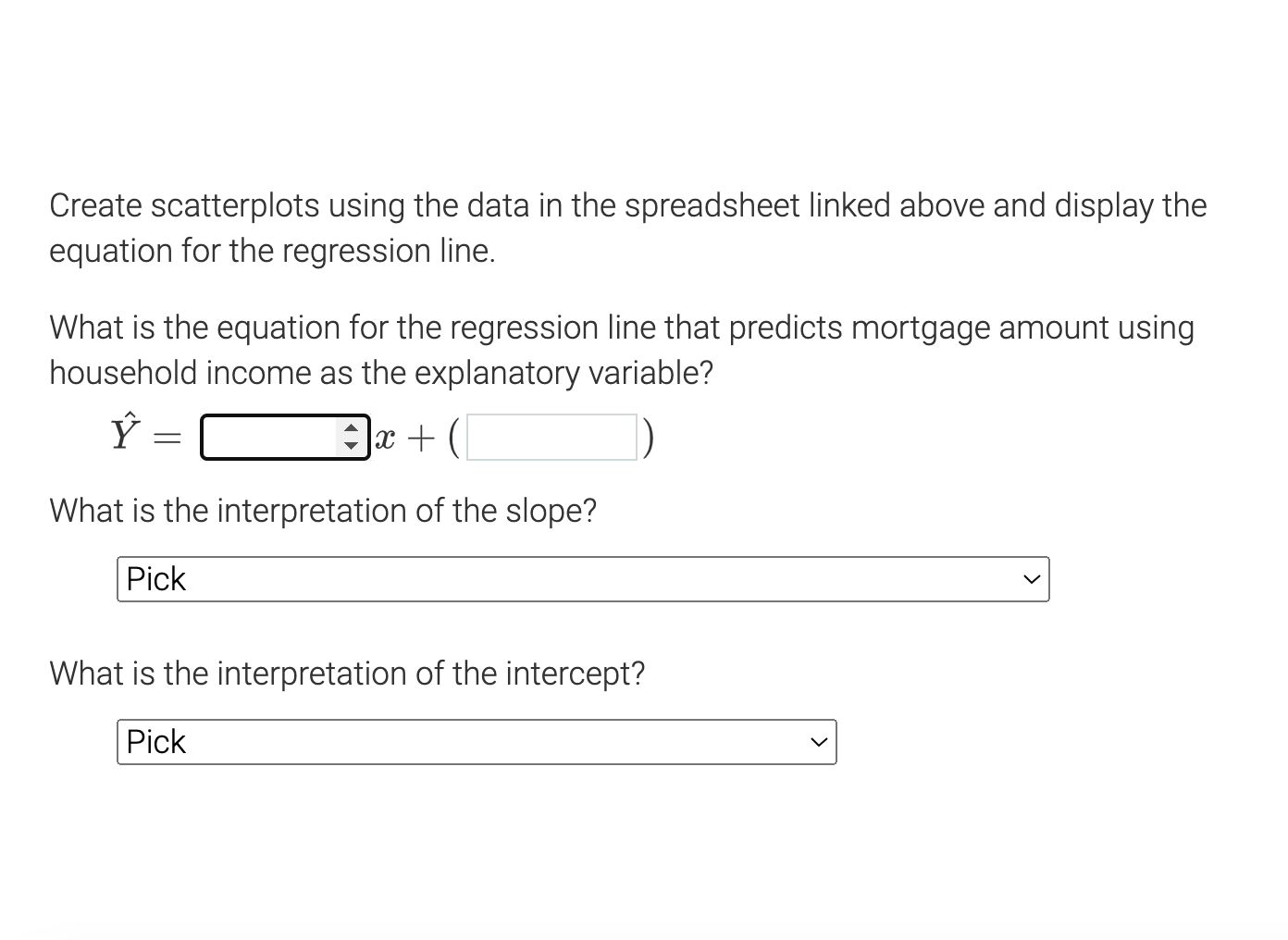Decrement the slope value using the spinner
The width and height of the screenshot is (1288, 940).
pos(353,446)
